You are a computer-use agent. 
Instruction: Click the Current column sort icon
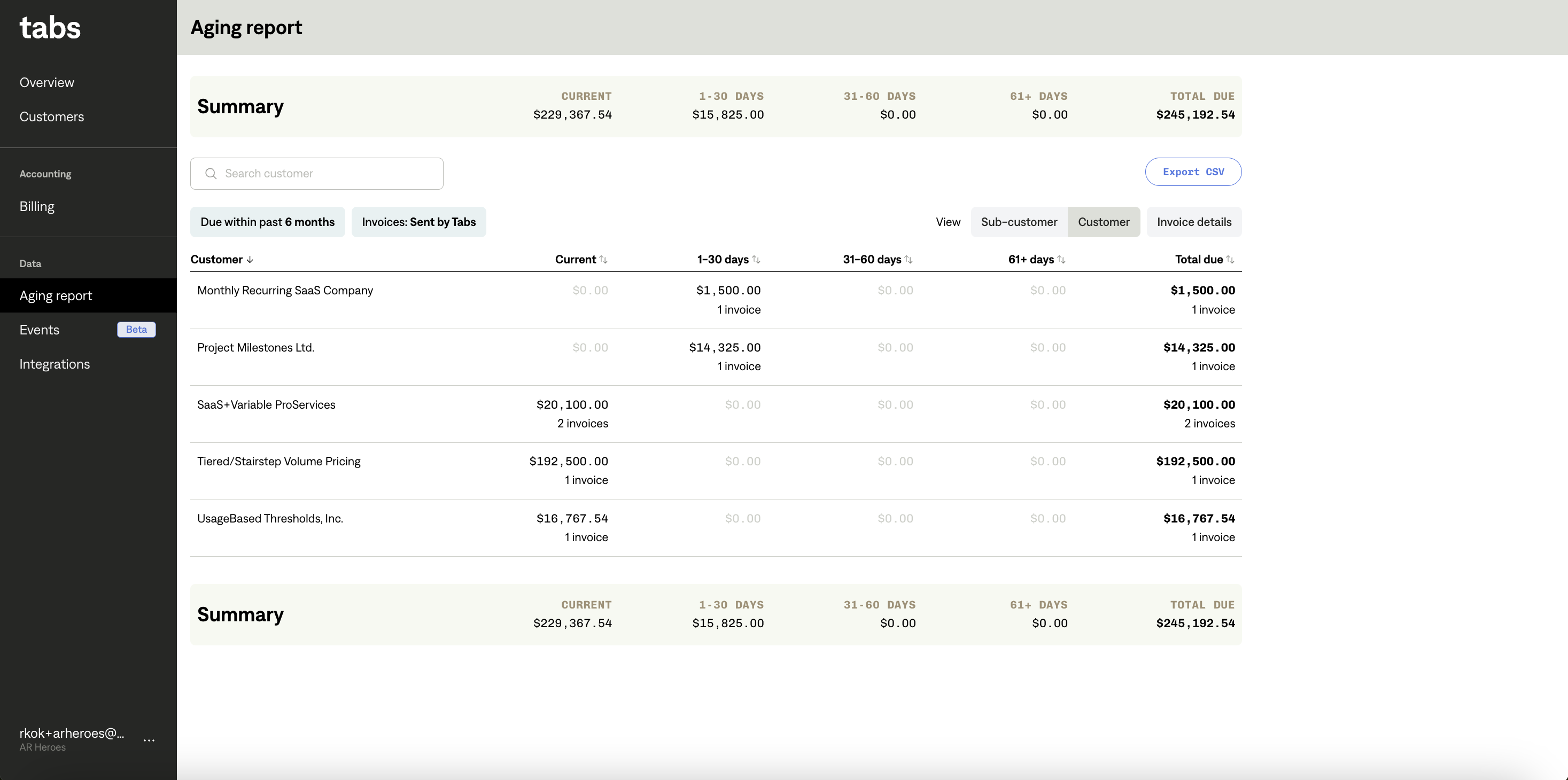[x=603, y=260]
